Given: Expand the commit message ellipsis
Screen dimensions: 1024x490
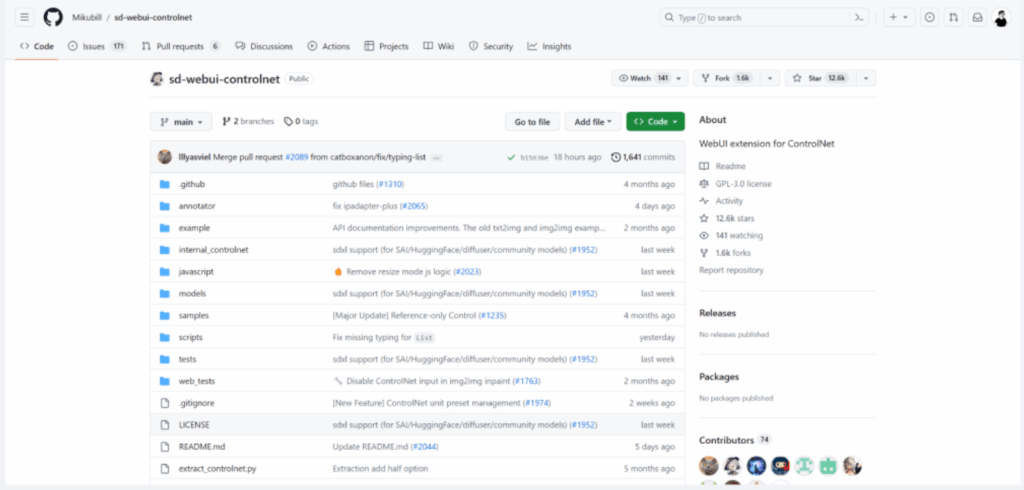Looking at the screenshot, I should 437,158.
